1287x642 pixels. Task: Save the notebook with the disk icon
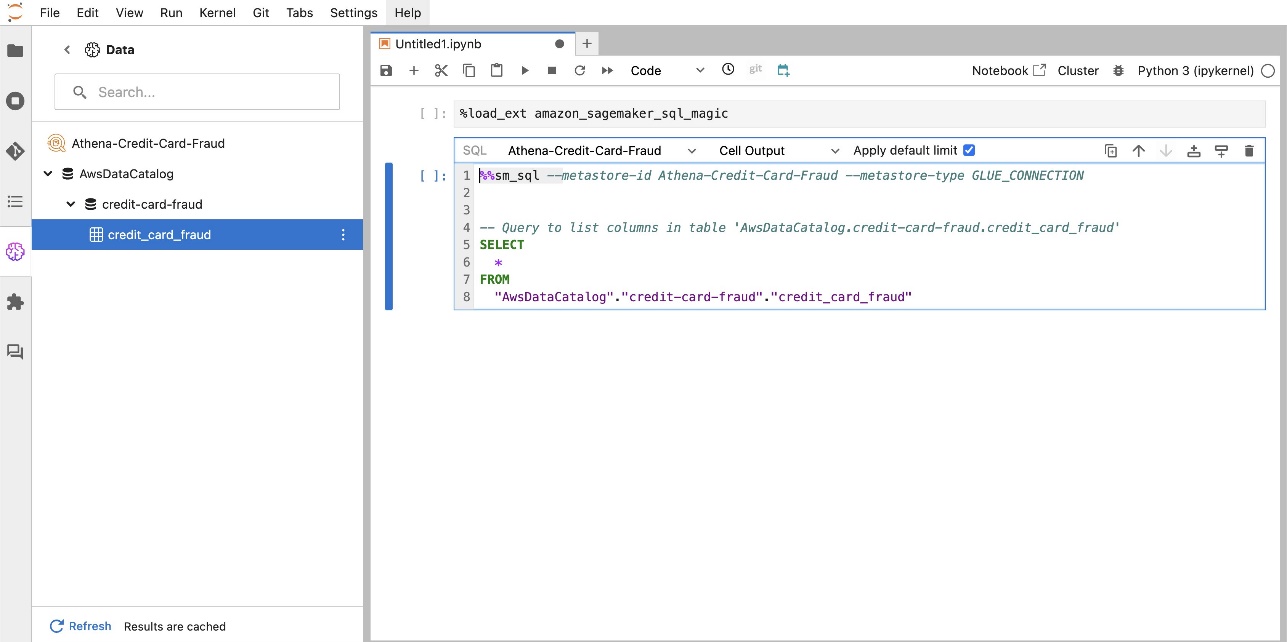click(386, 70)
